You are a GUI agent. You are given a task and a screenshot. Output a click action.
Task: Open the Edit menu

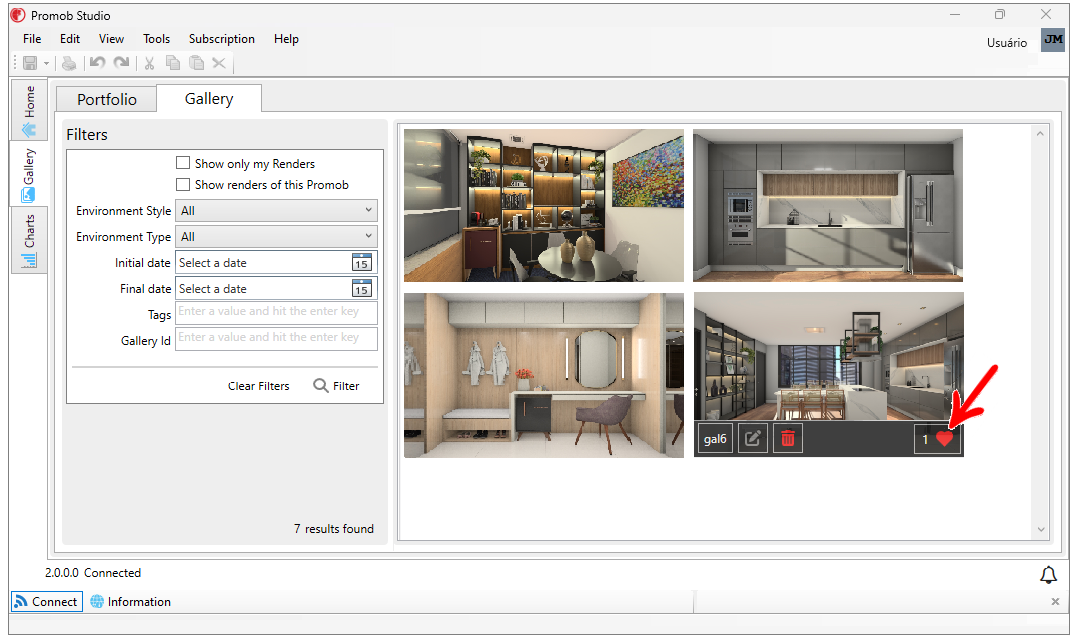69,39
